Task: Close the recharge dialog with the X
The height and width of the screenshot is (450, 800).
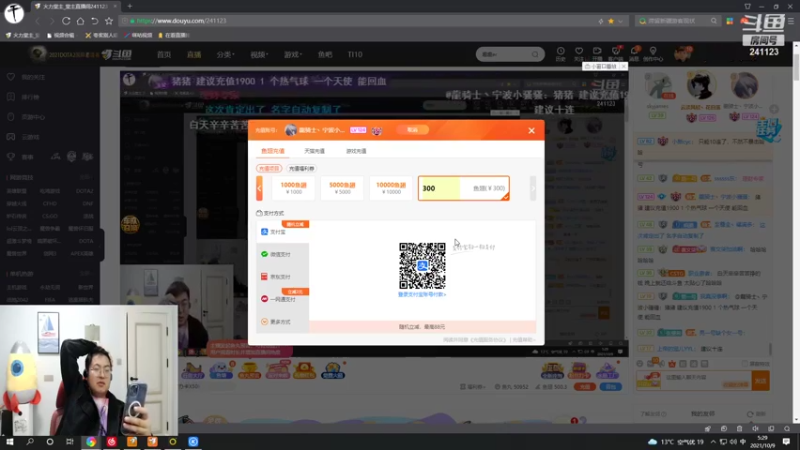Action: point(531,131)
